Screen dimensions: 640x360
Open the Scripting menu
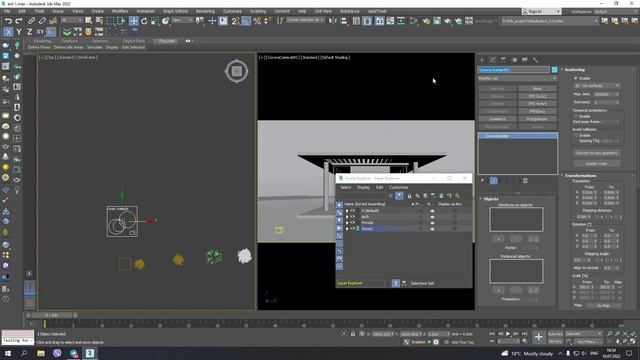pos(258,11)
